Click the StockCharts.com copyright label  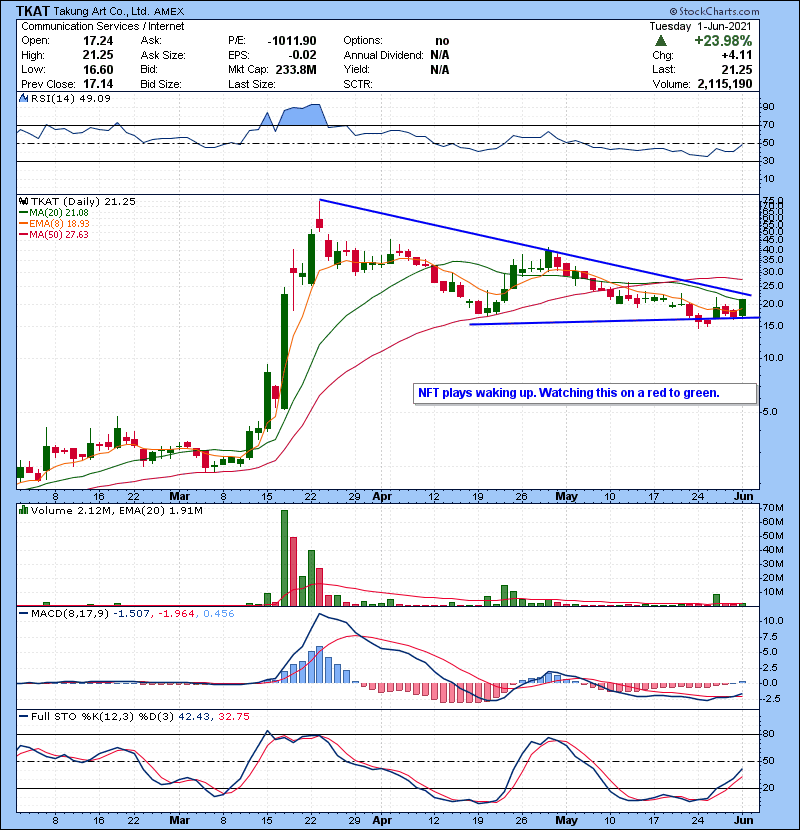[714, 11]
